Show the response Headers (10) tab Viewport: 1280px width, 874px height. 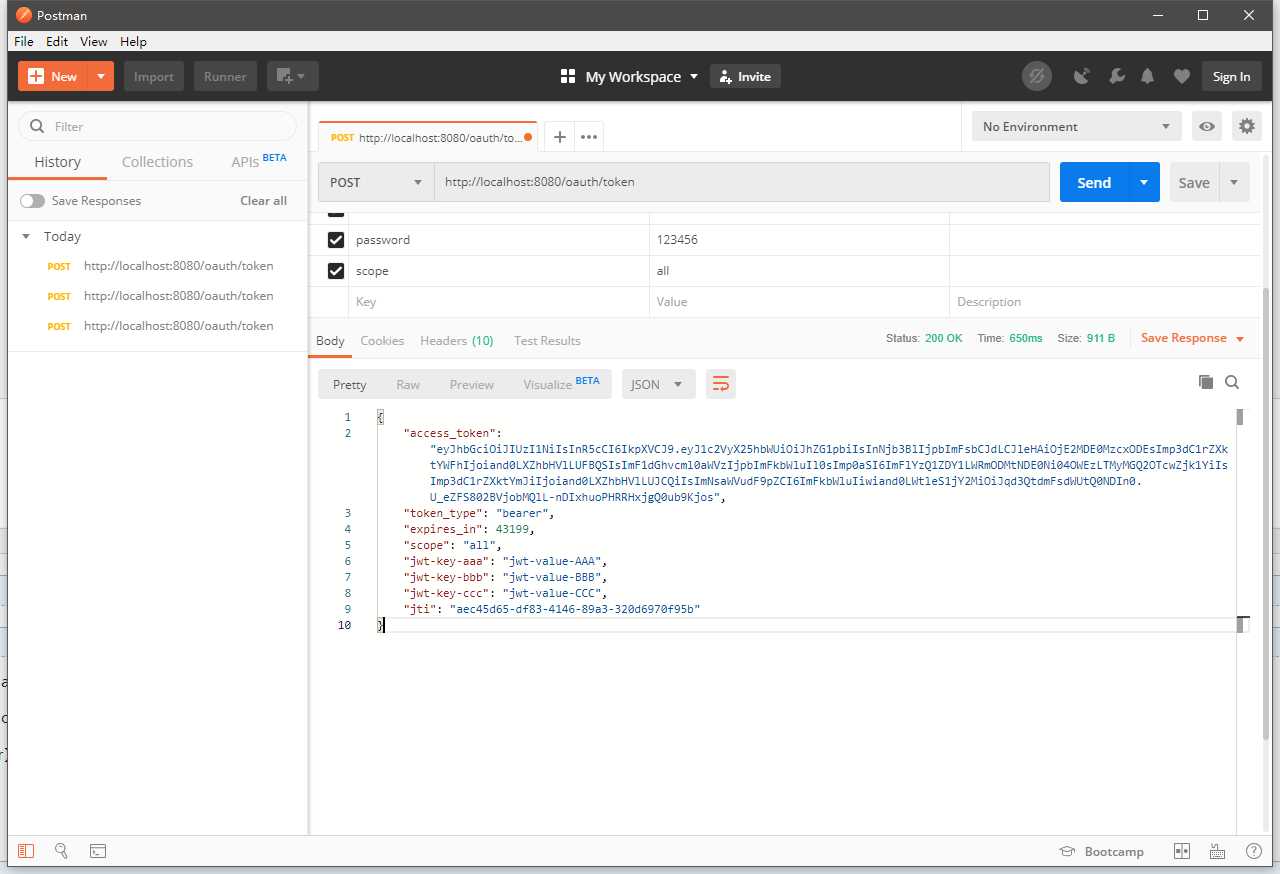tap(457, 341)
